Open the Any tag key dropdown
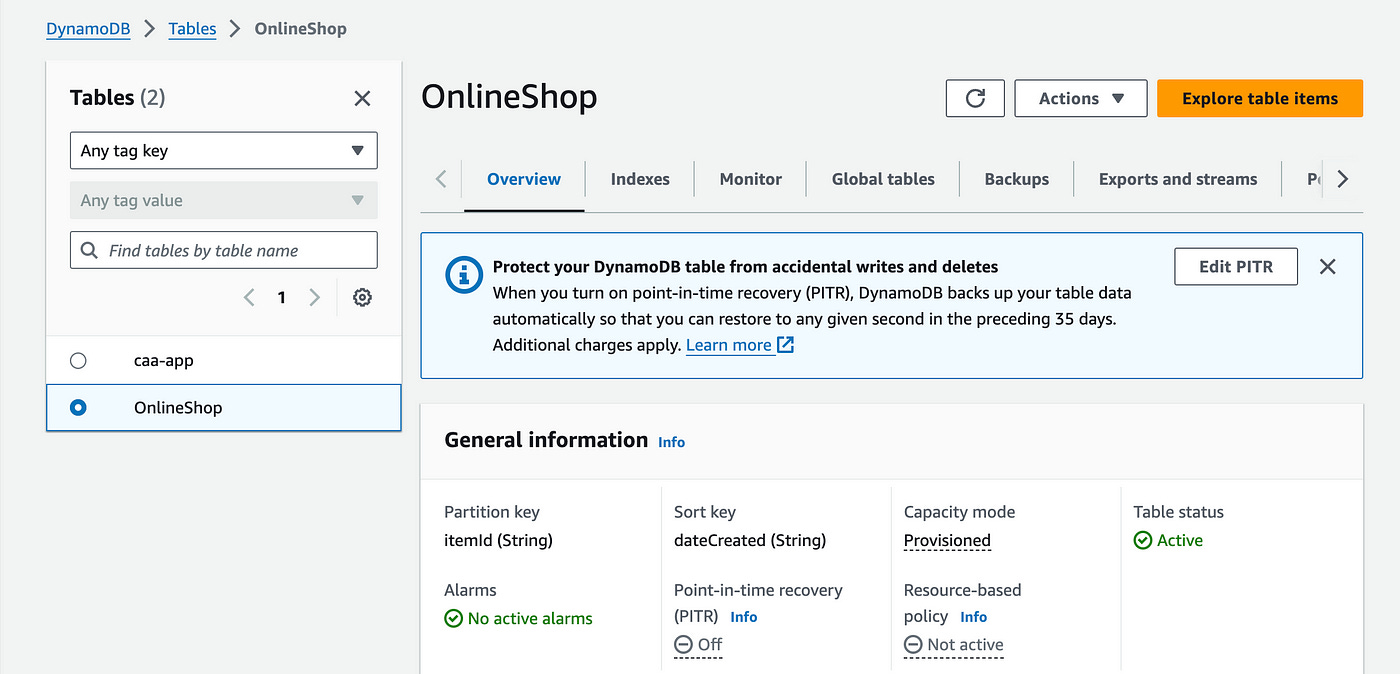The image size is (1400, 674). pos(224,151)
